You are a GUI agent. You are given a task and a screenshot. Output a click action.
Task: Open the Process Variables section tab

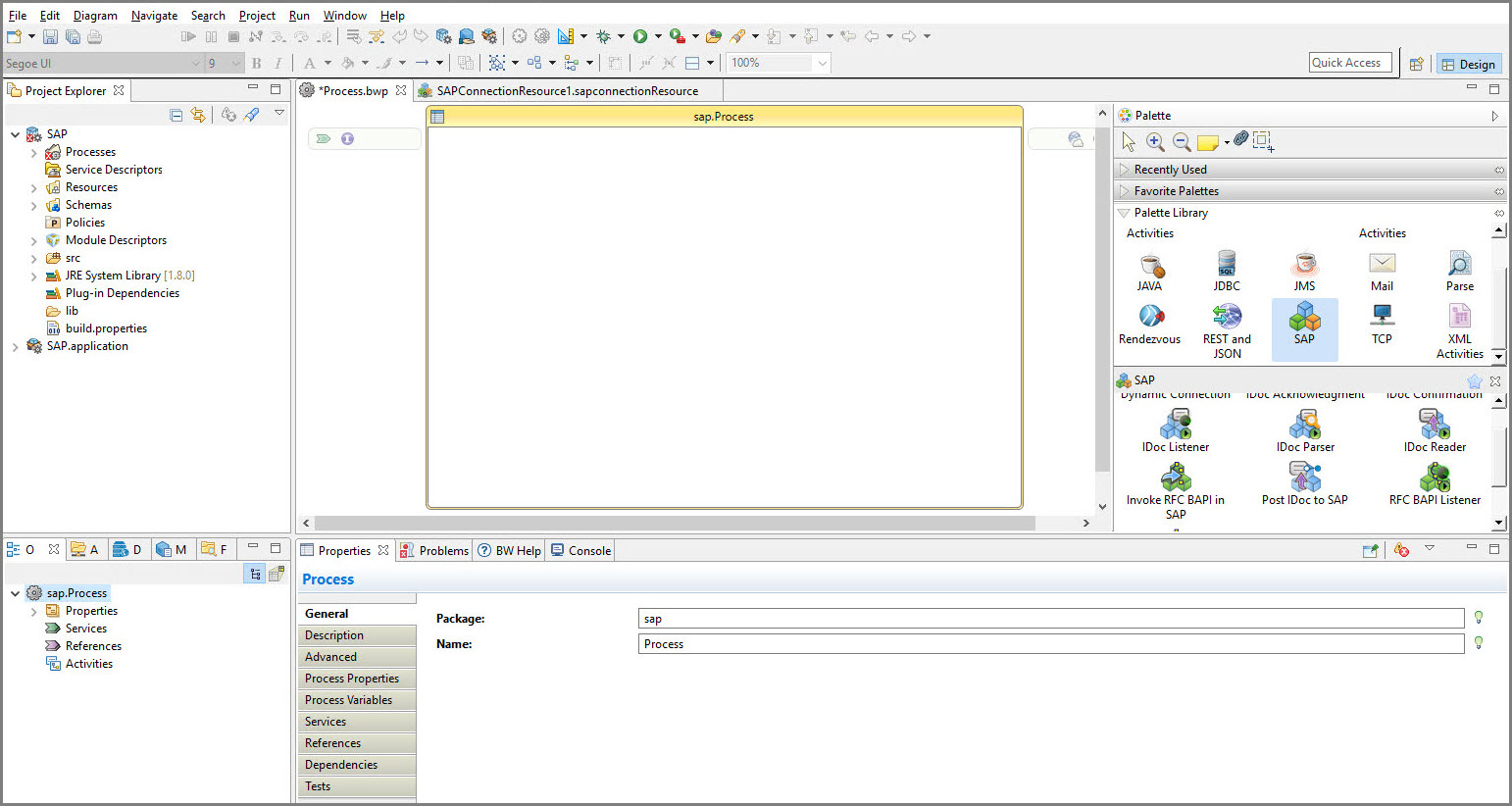point(357,700)
